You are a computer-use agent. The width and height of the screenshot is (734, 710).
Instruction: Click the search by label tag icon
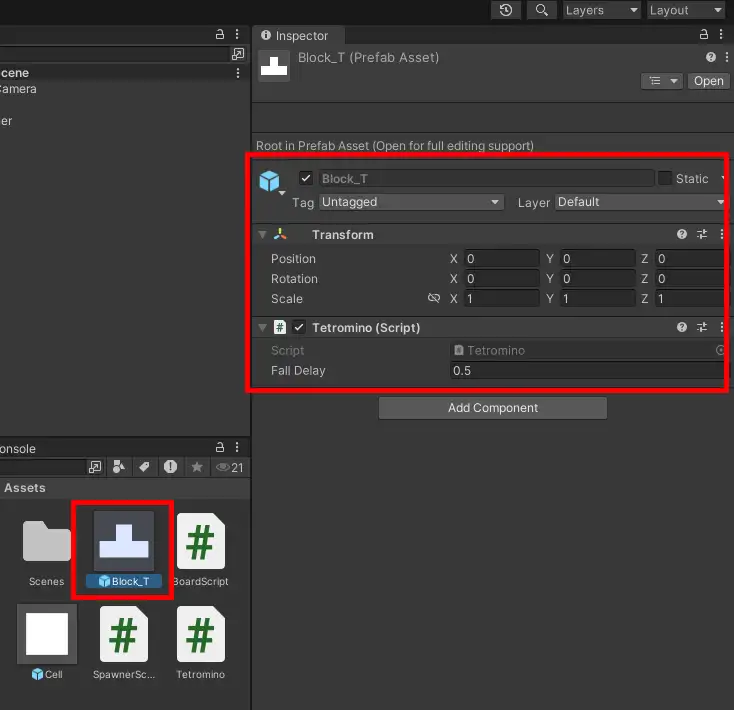[x=144, y=467]
